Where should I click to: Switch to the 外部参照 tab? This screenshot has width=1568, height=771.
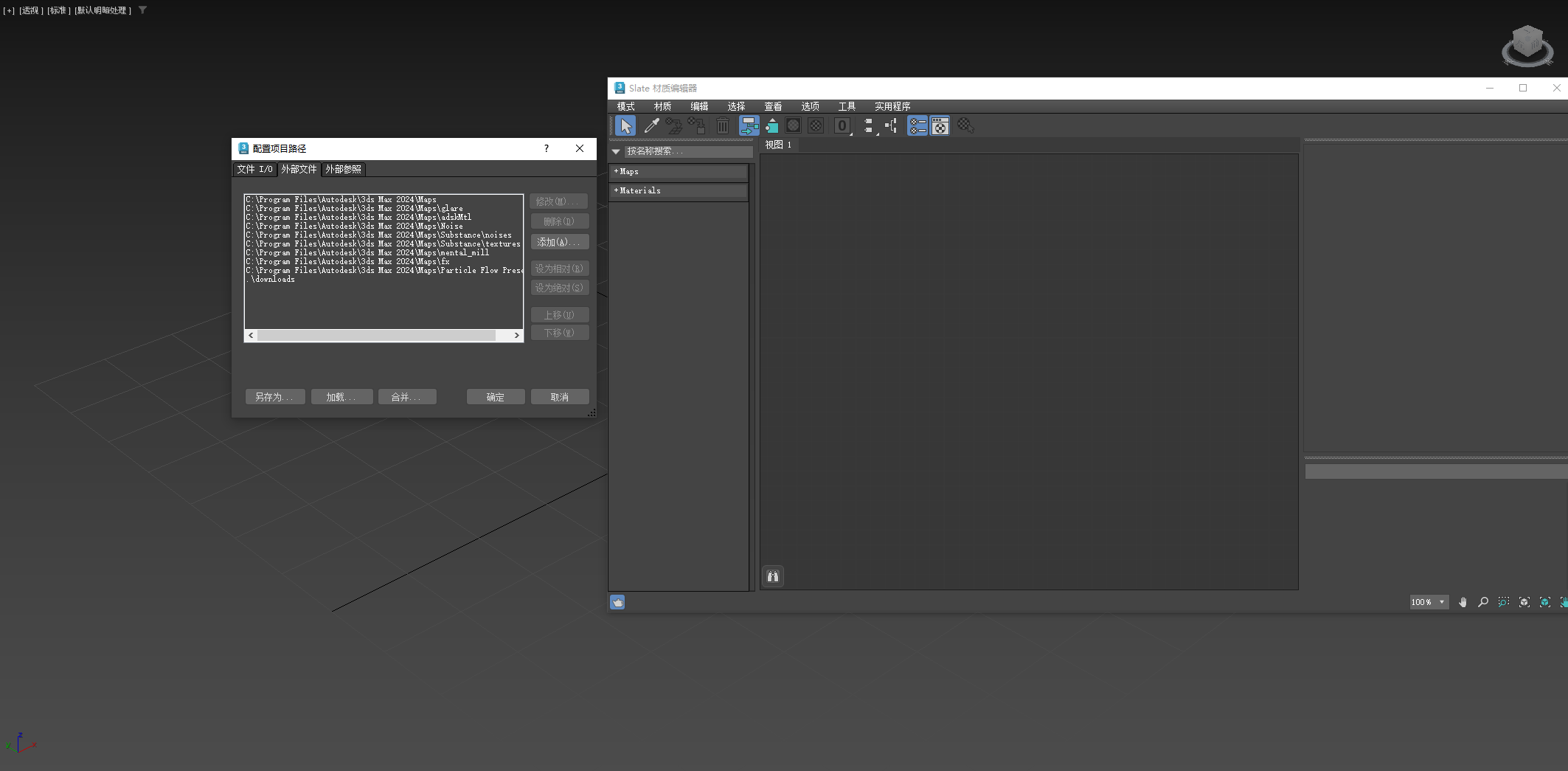pyautogui.click(x=343, y=169)
